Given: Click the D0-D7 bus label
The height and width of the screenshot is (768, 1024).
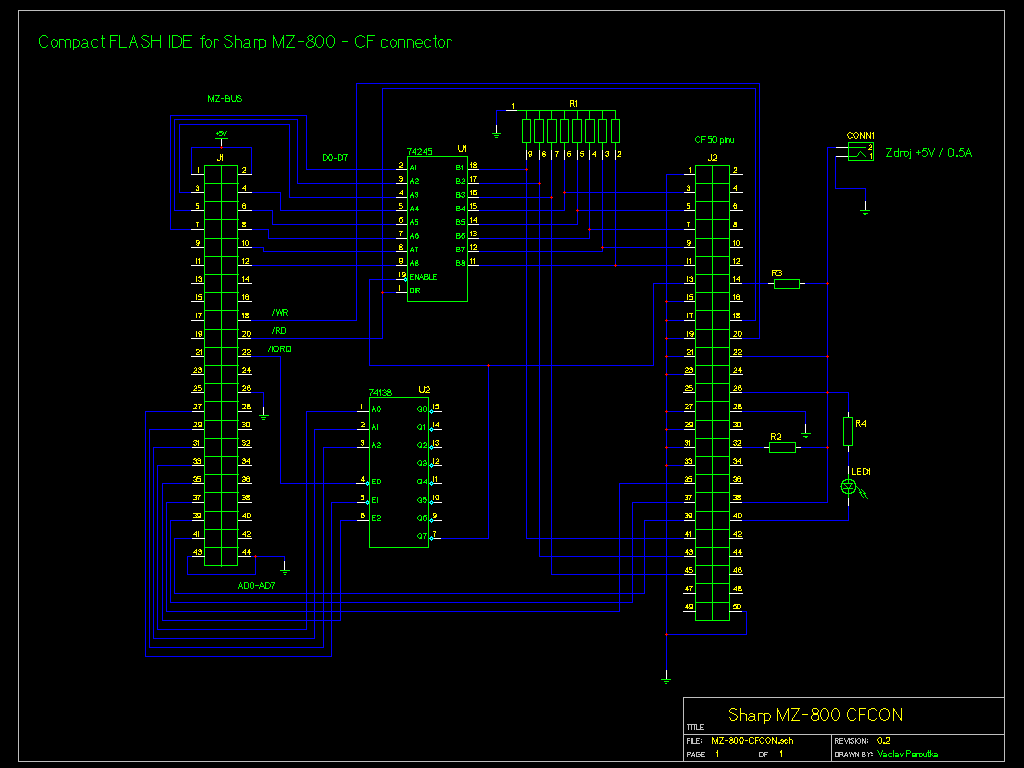Looking at the screenshot, I should pos(335,158).
